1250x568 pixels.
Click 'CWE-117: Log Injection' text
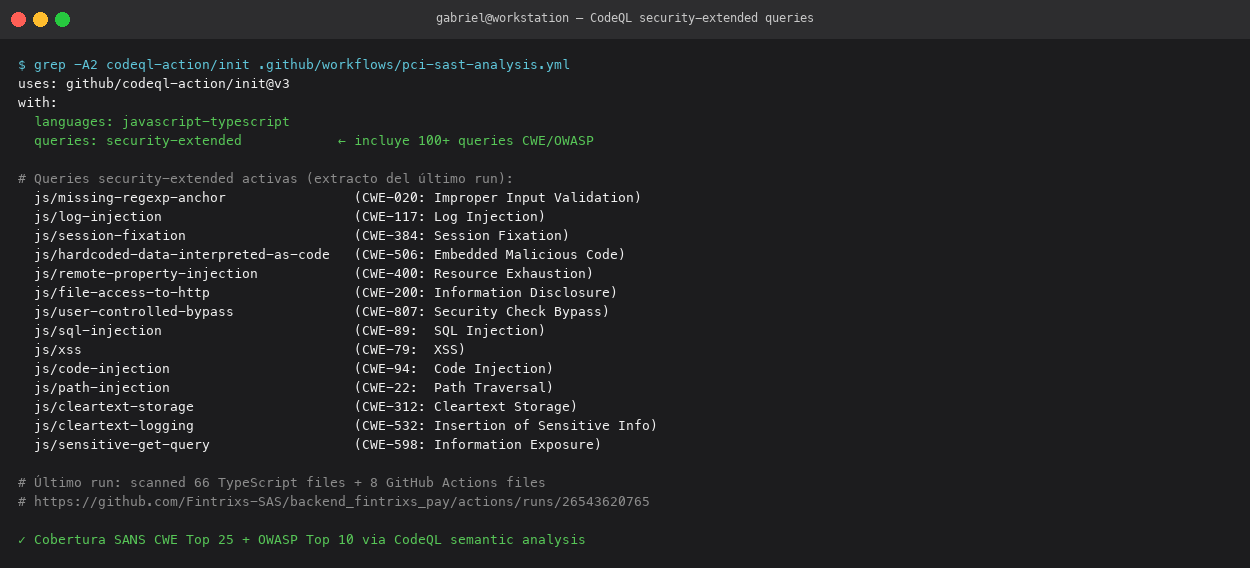[450, 217]
